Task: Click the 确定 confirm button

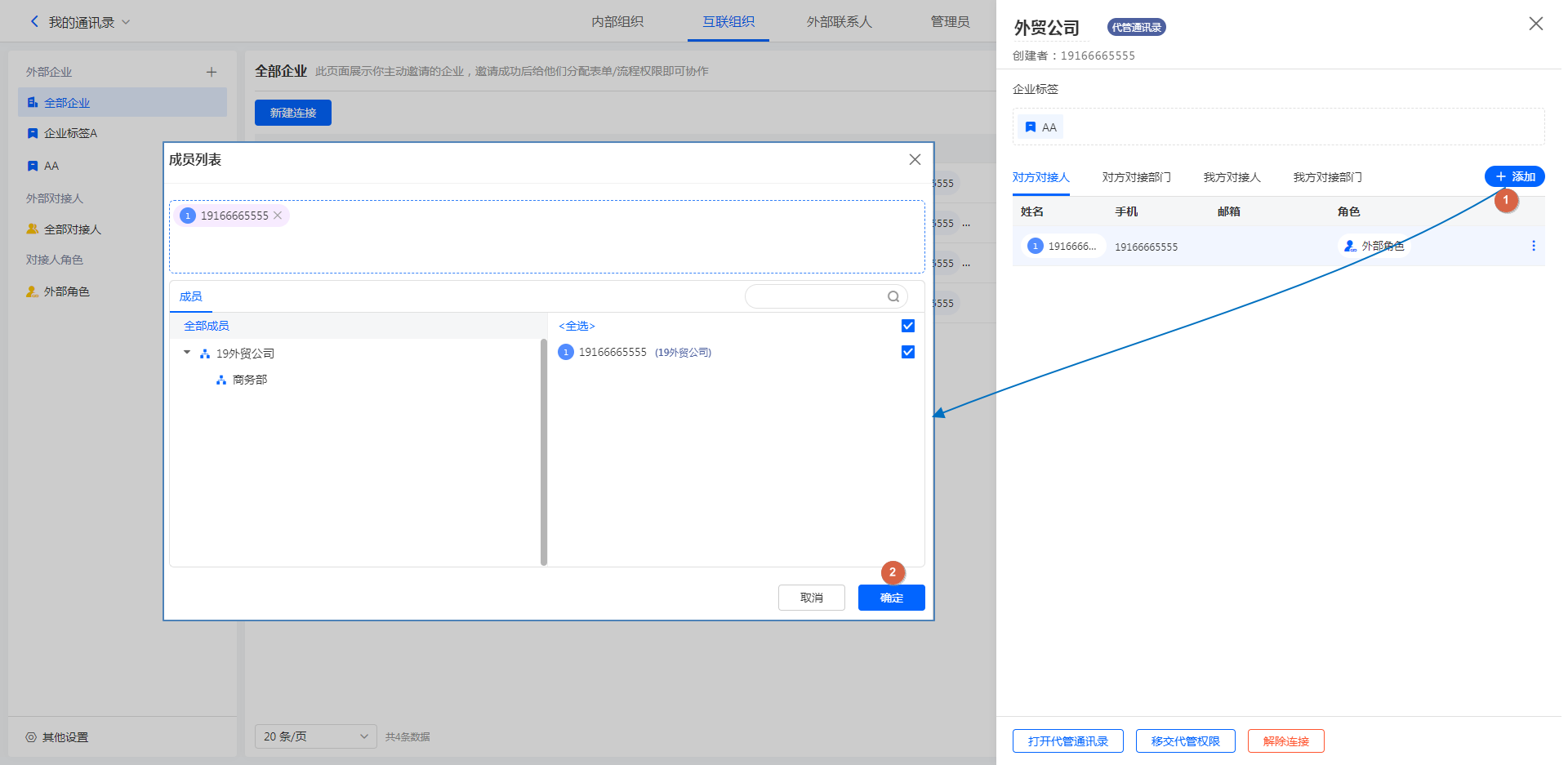Action: tap(891, 598)
